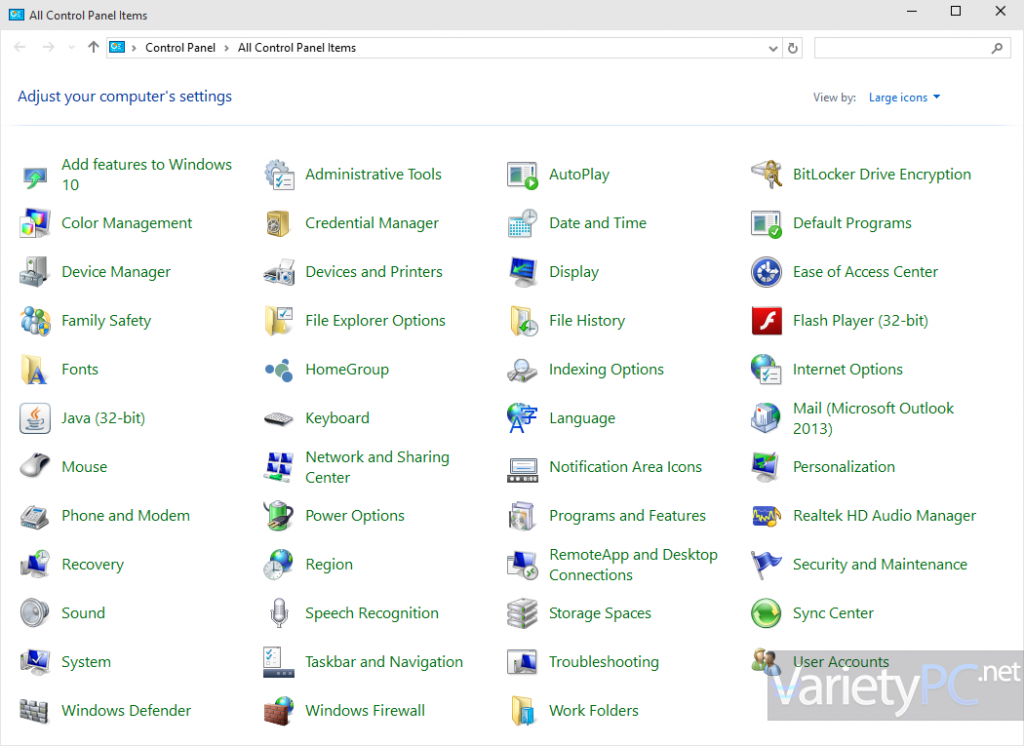
Task: Open the Credential Manager icon
Action: 372,223
